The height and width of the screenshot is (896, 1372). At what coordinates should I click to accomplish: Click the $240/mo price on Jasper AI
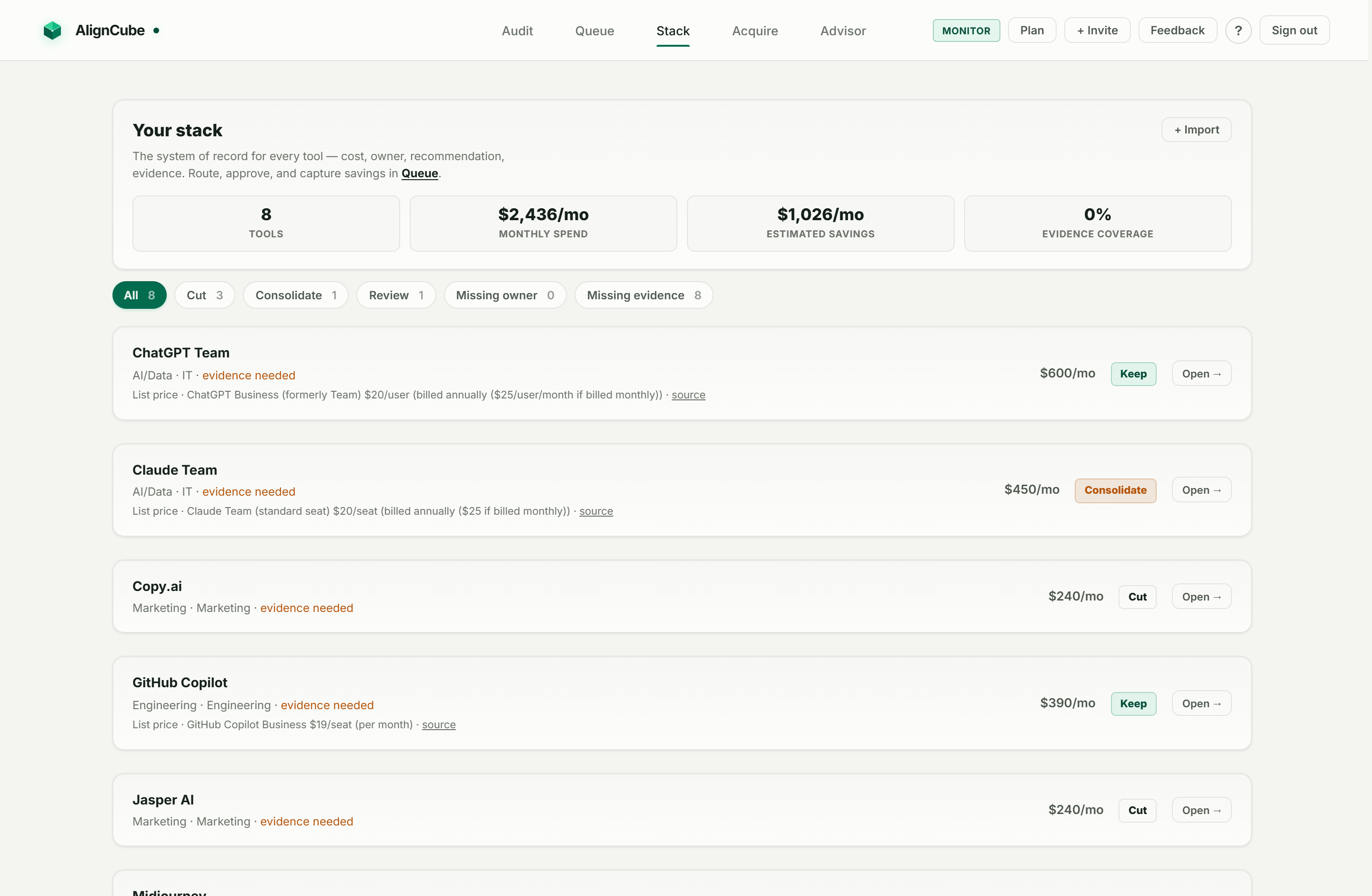click(x=1076, y=810)
